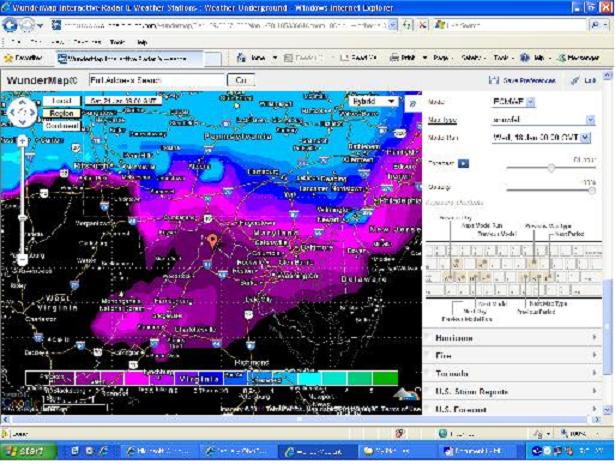Click the red Stop loading icon

[x=422, y=25]
